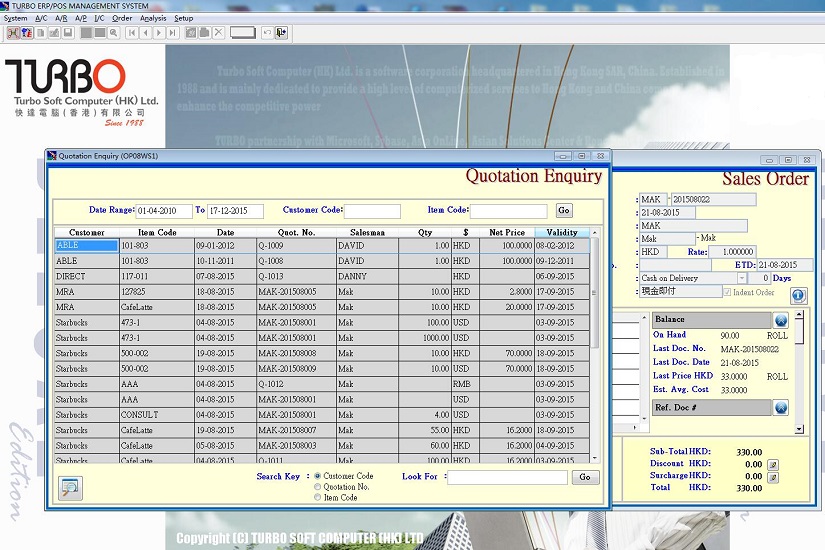Click the print toolbar icon left of X
The image size is (825, 550).
pos(205,33)
